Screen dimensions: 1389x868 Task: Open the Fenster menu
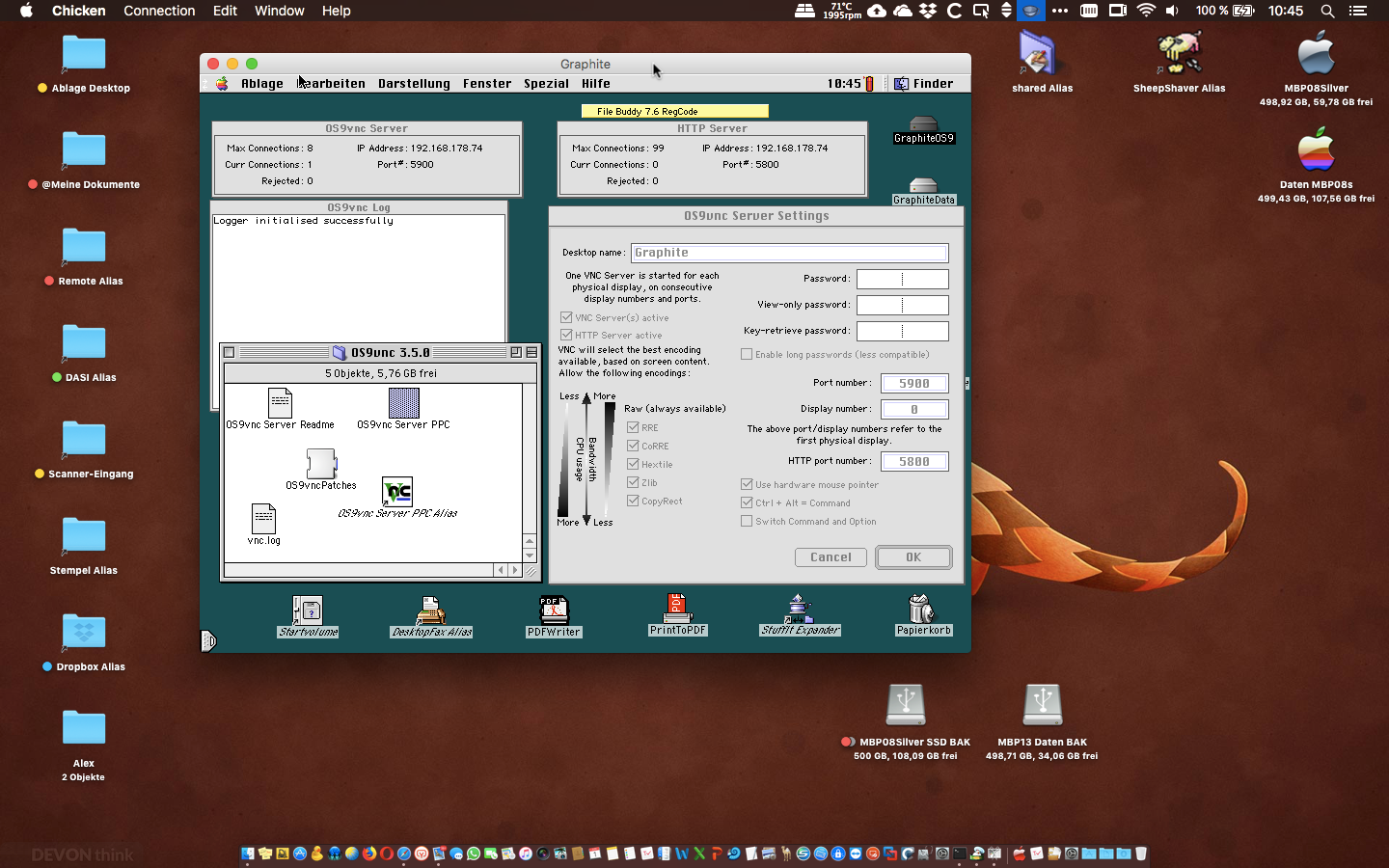[487, 84]
